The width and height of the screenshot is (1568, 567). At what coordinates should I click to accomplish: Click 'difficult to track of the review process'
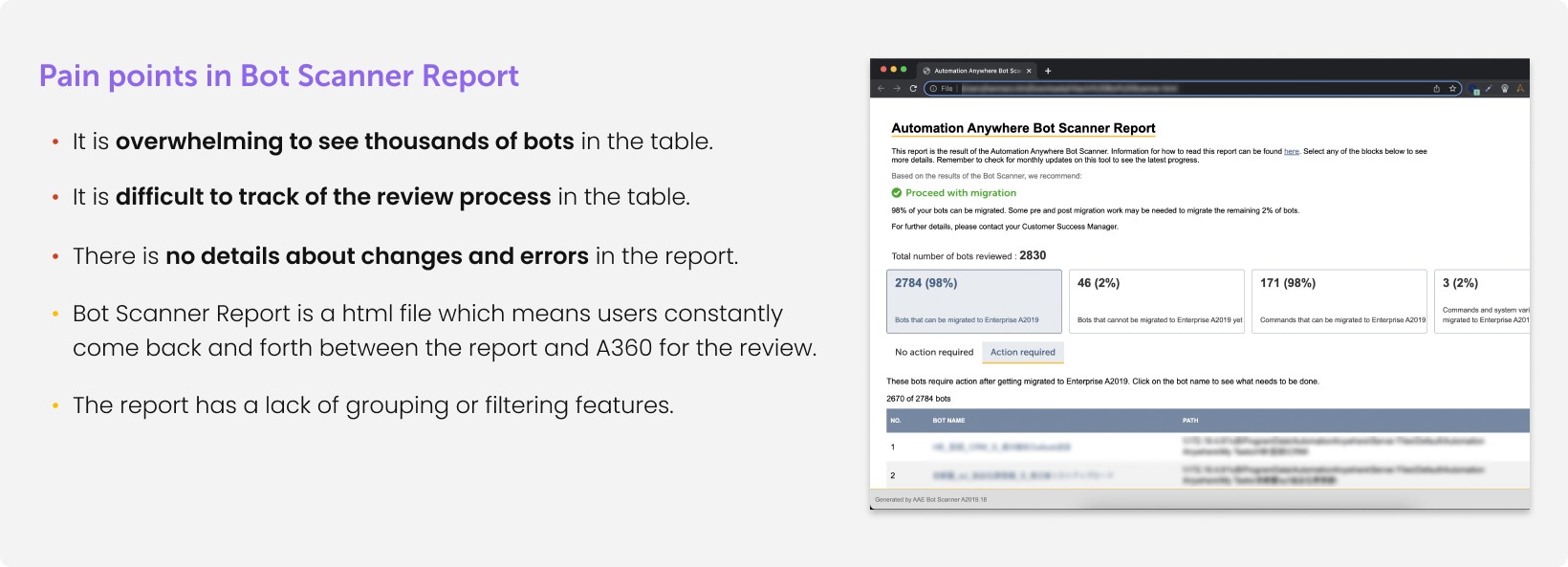tap(333, 197)
